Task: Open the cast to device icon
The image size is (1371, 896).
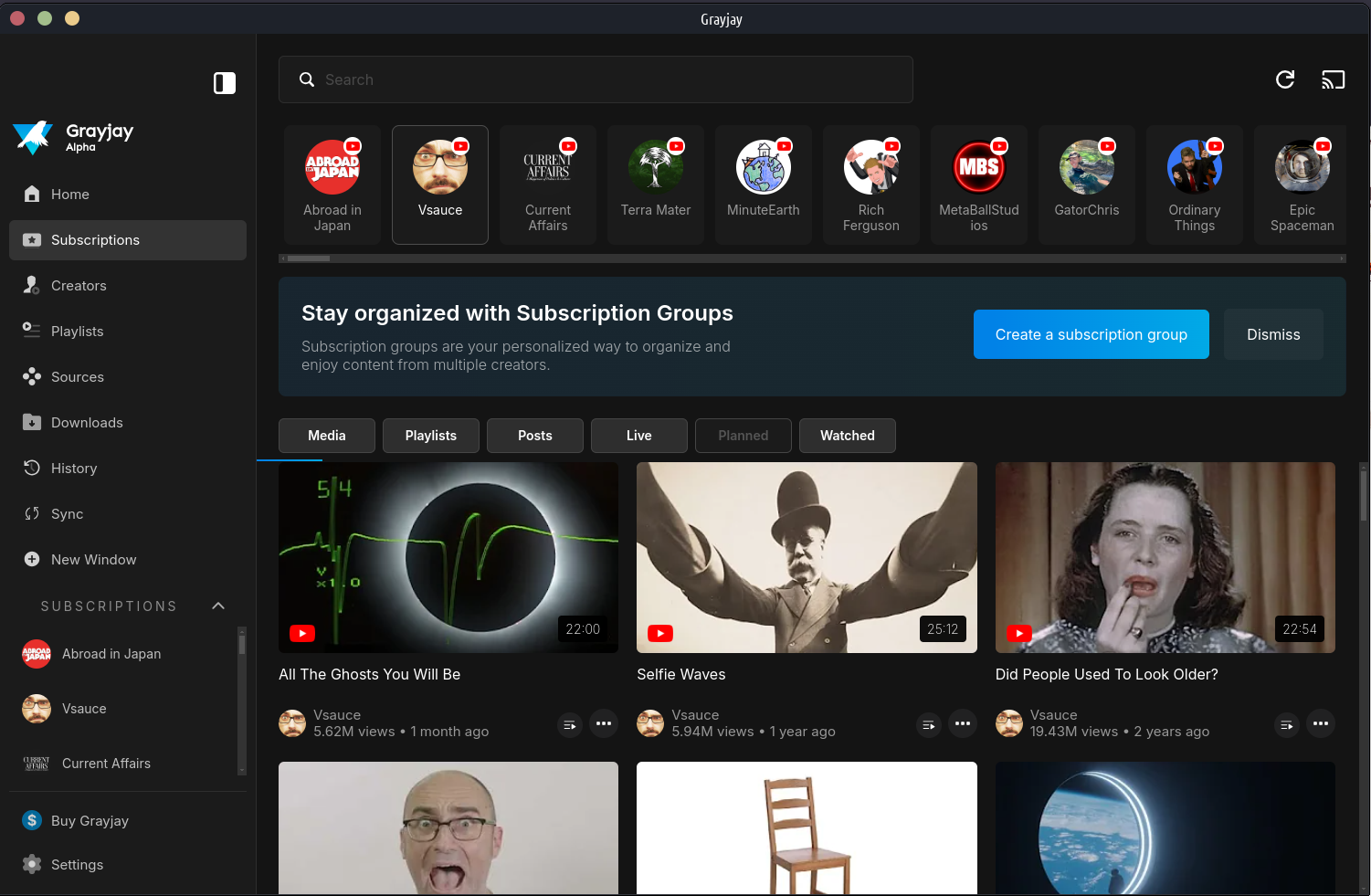Action: [x=1333, y=79]
